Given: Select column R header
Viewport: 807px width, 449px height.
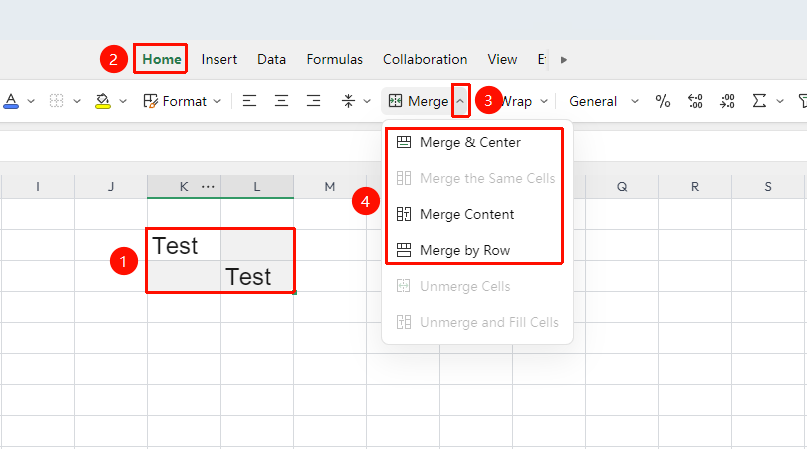Looking at the screenshot, I should 695,186.
